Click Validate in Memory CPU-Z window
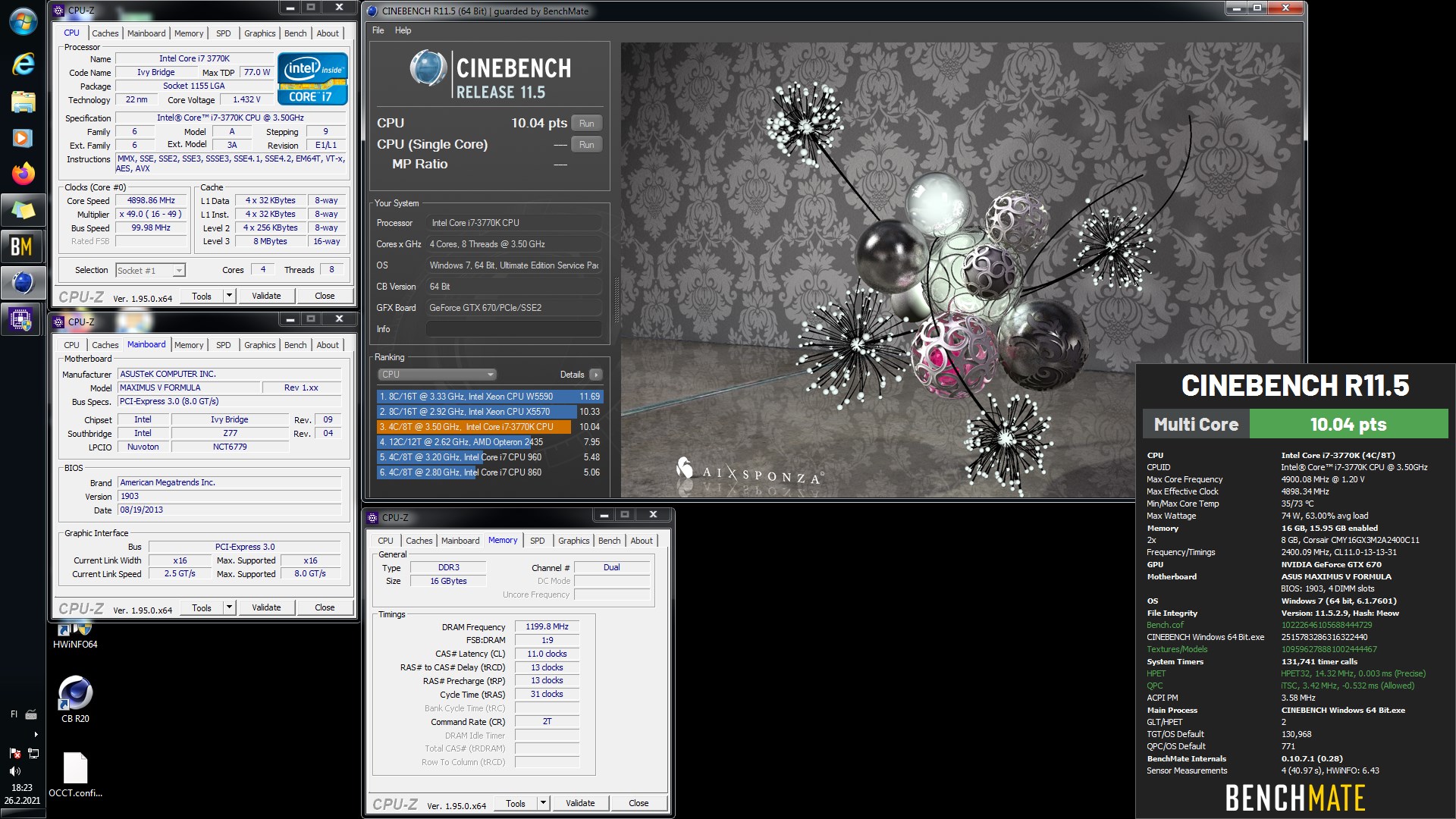1456x819 pixels. [580, 803]
